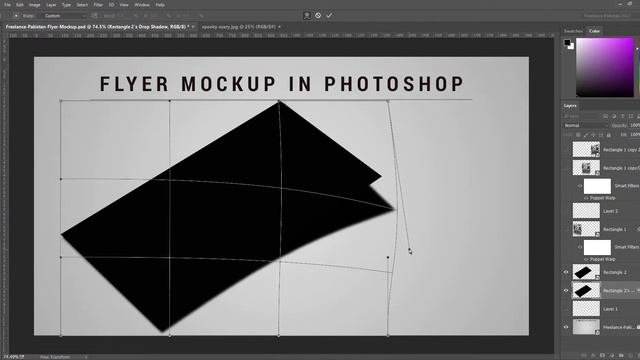The width and height of the screenshot is (640, 360).
Task: Toggle Smart Filters visibility under Rectangle 1 copy
Action: click(x=580, y=186)
